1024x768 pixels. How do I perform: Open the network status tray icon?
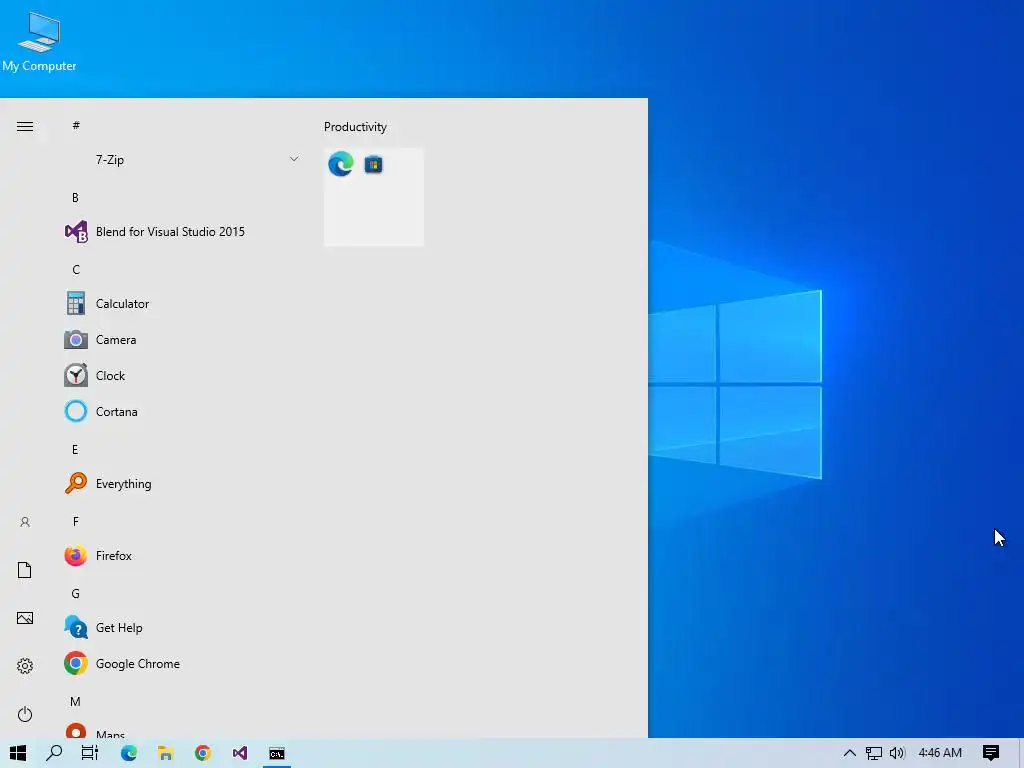click(x=873, y=753)
